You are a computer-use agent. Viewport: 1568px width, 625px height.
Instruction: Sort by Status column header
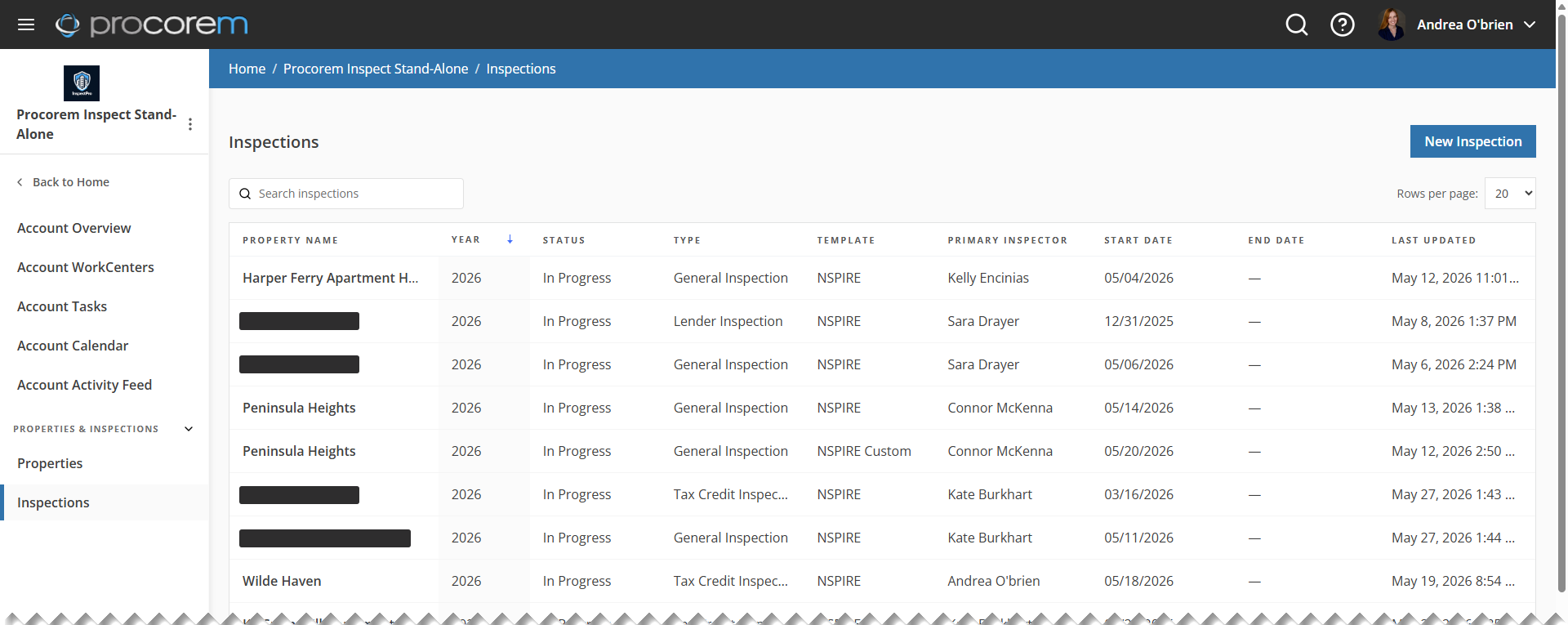coord(564,240)
